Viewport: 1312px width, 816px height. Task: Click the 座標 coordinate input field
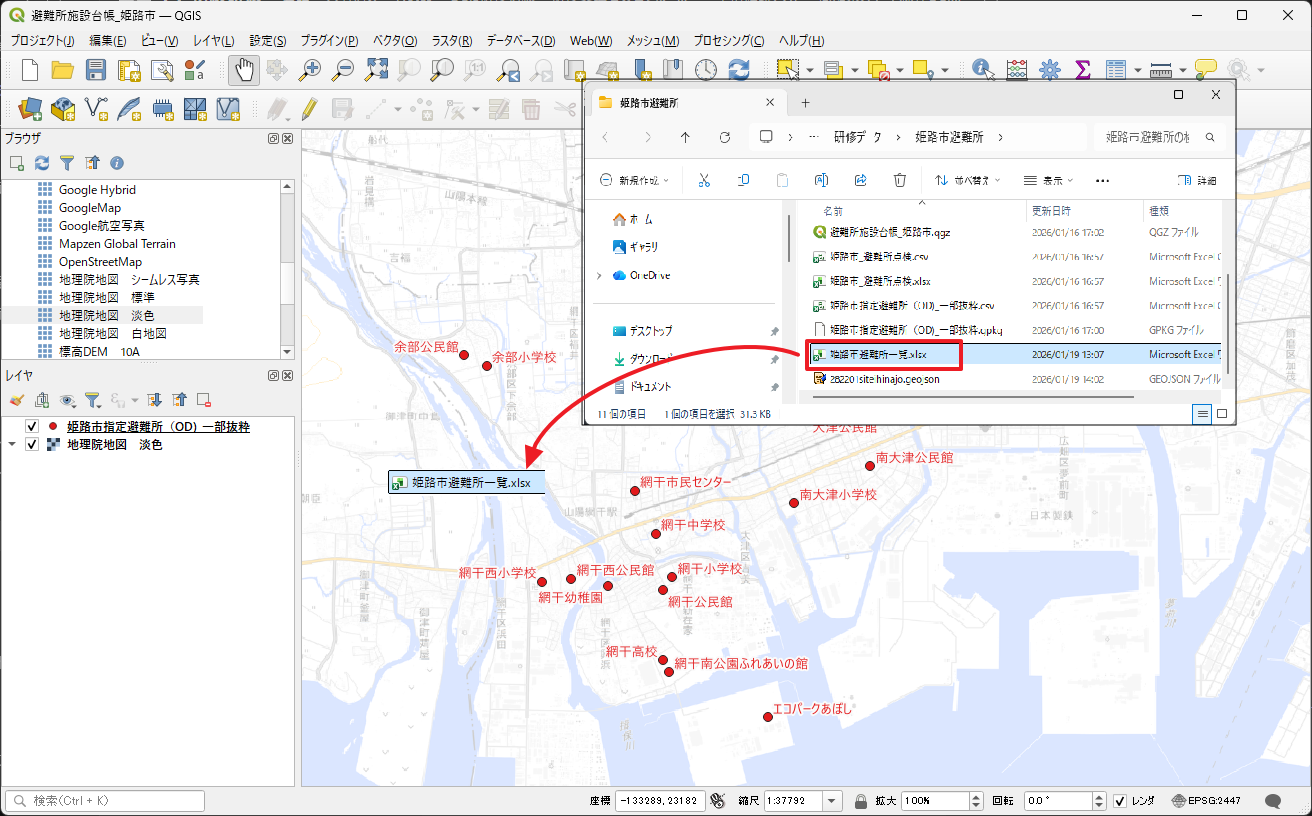point(658,801)
